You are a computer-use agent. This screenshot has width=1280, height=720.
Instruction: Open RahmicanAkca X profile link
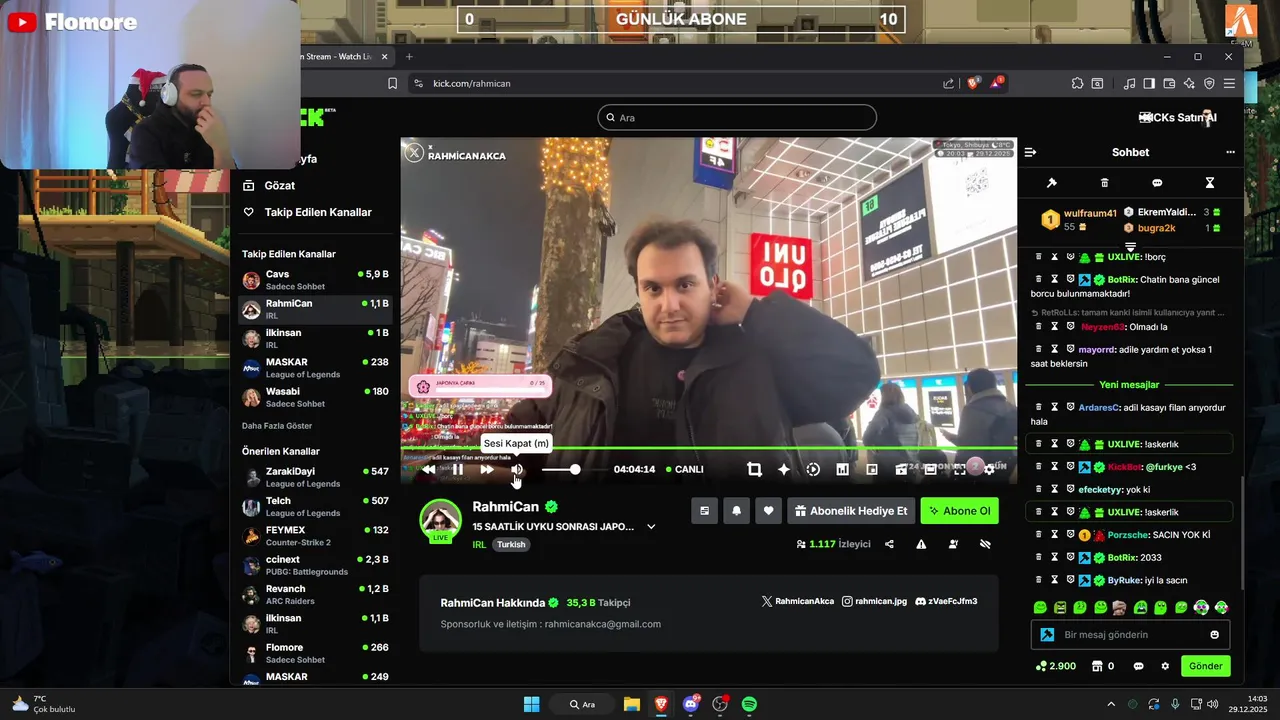797,601
